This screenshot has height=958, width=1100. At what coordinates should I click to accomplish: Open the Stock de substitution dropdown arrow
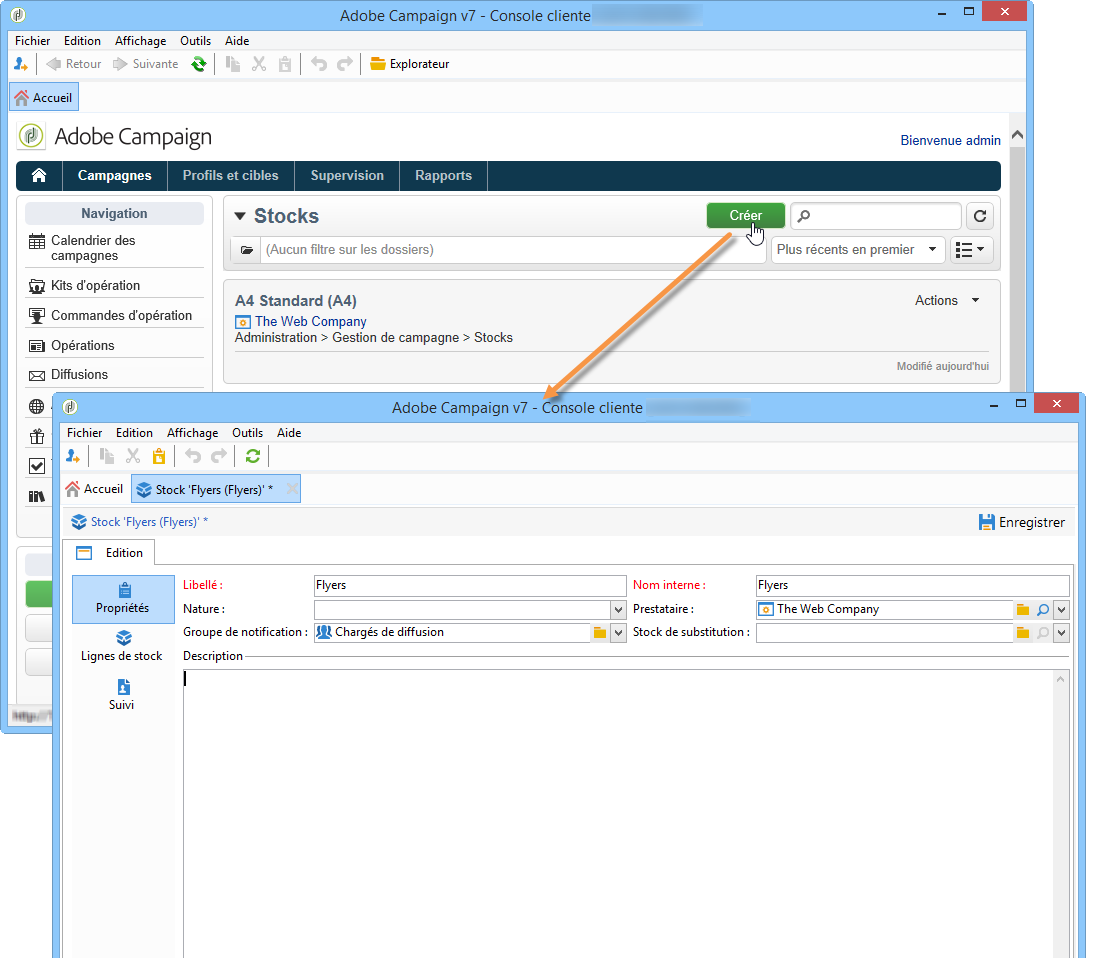coord(1061,633)
